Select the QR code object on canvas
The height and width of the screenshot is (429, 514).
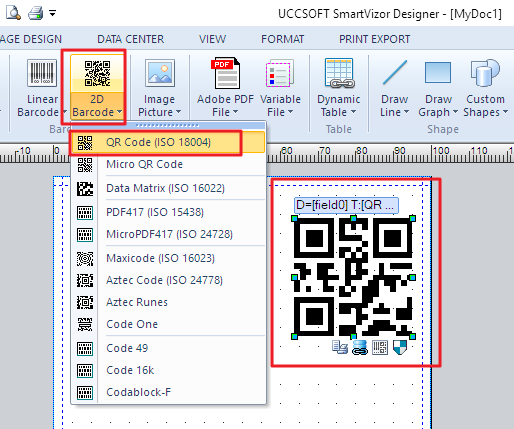353,277
